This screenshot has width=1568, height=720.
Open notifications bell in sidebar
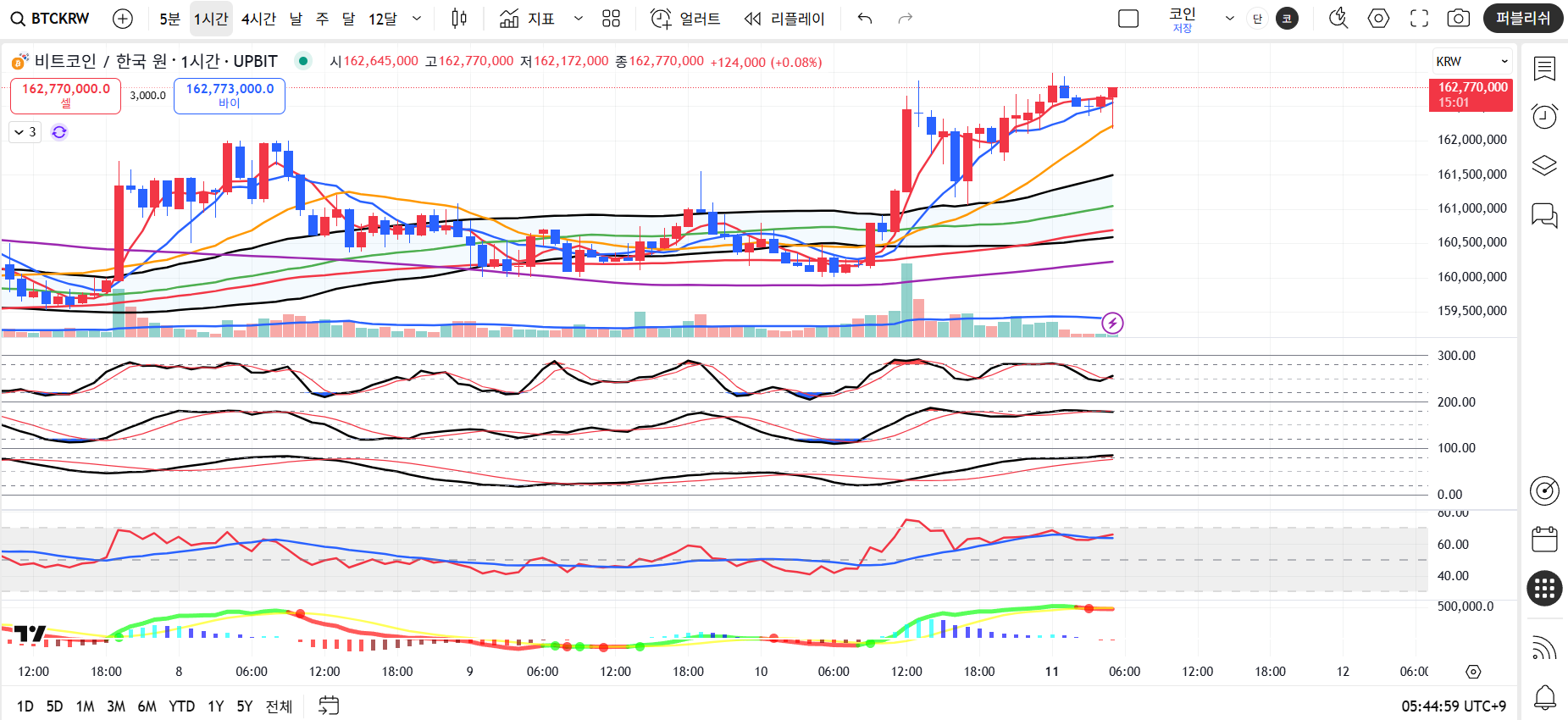[1544, 697]
